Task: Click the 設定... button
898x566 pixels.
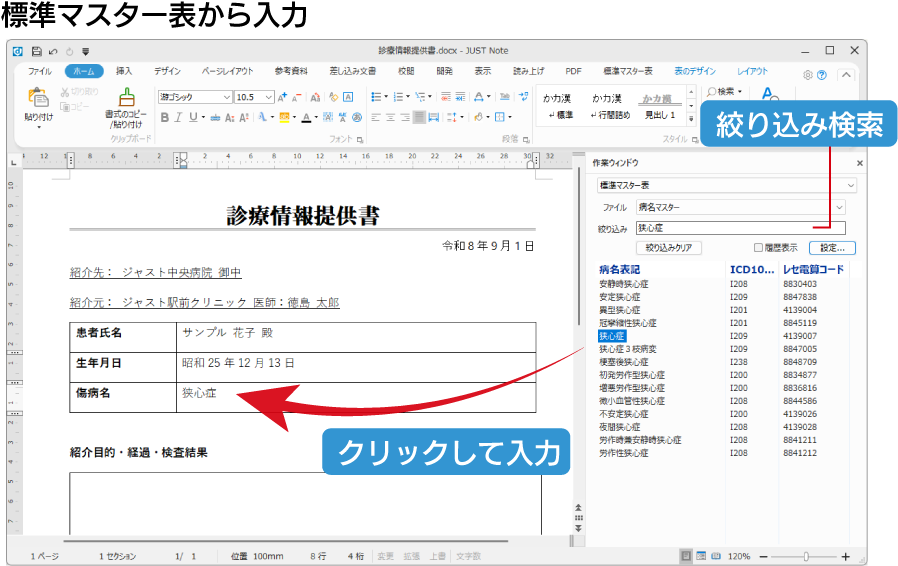Action: 832,247
